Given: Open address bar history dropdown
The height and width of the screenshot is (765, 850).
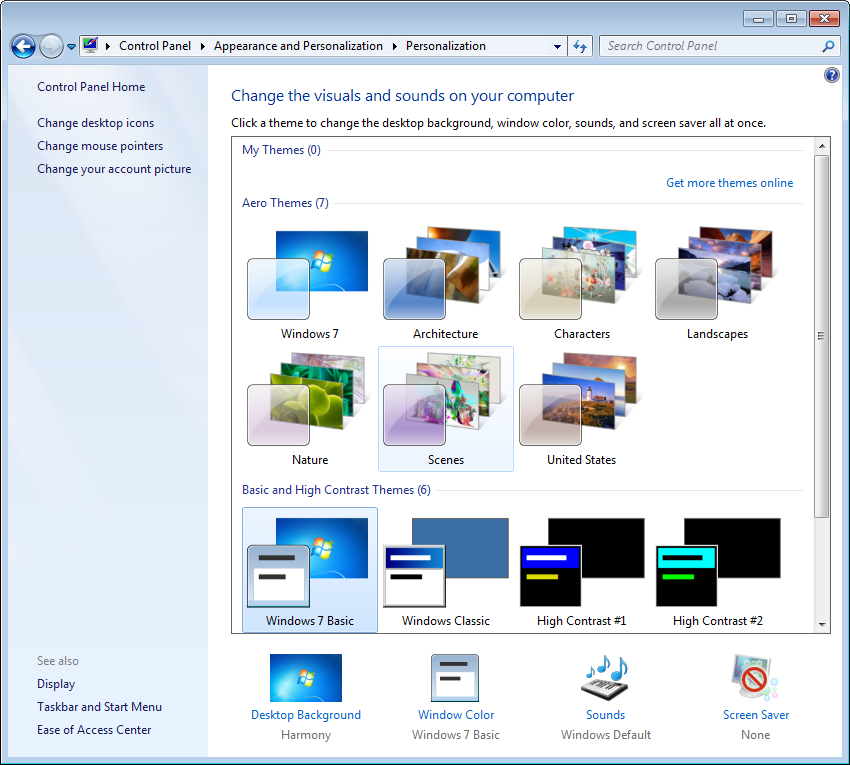Looking at the screenshot, I should (x=557, y=47).
